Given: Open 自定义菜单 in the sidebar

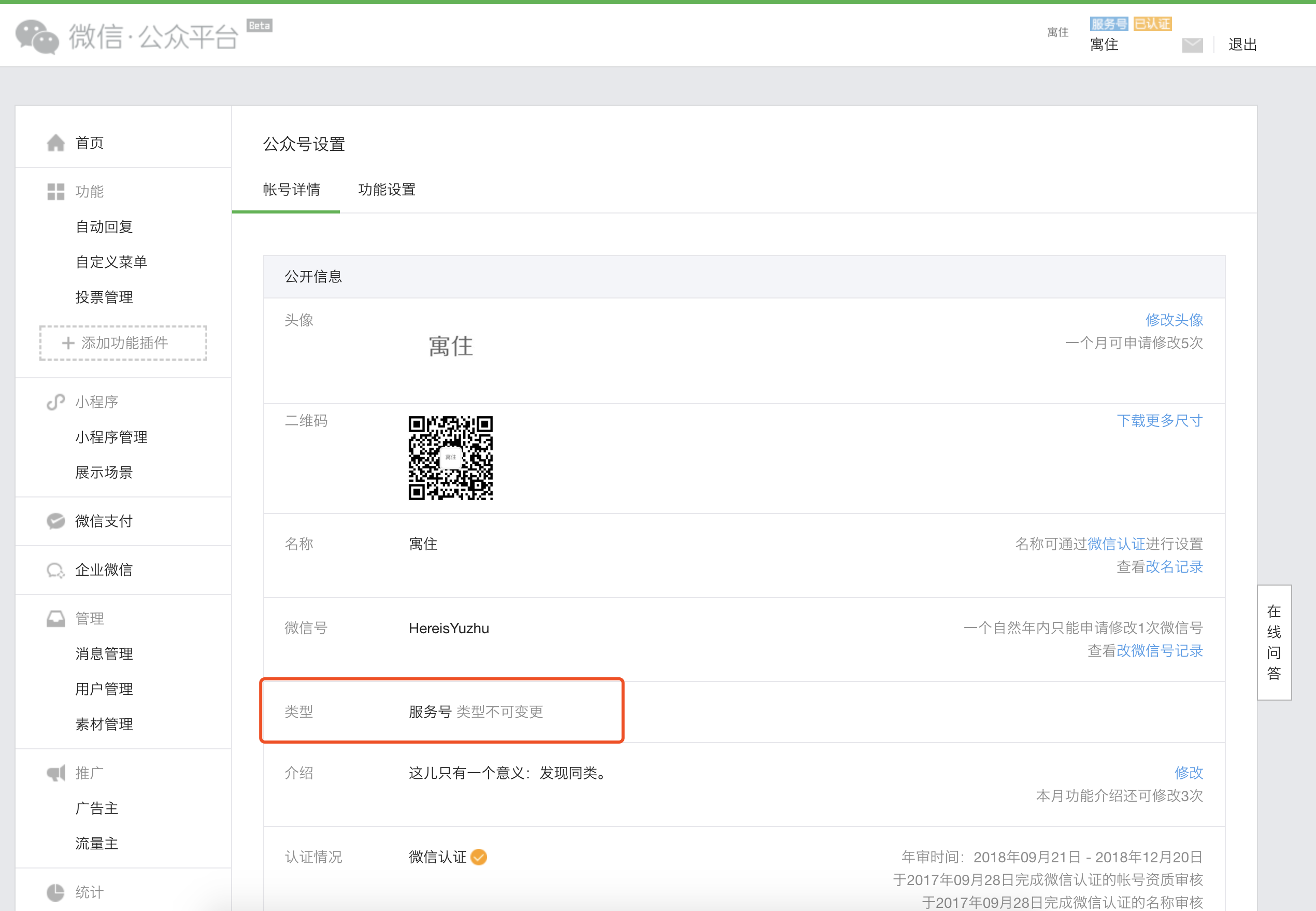Looking at the screenshot, I should point(111,262).
